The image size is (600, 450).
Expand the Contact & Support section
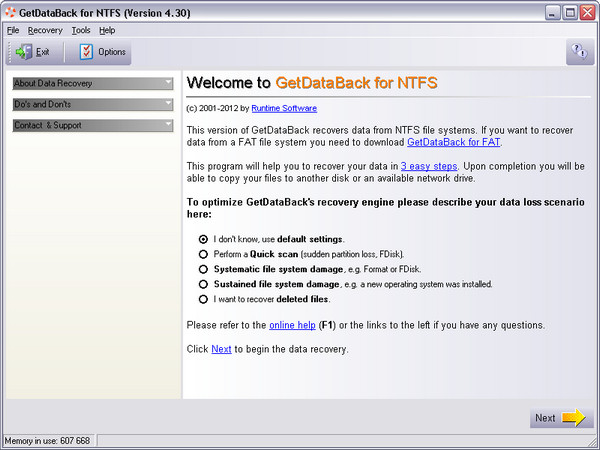92,125
